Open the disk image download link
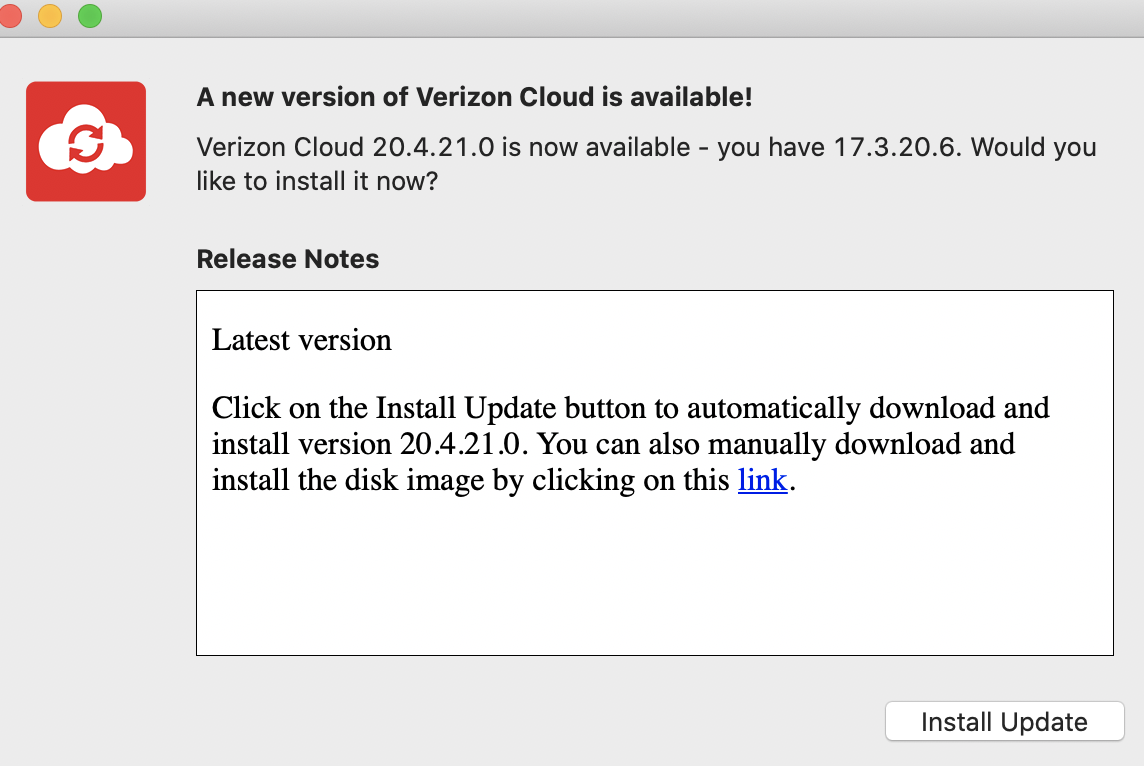This screenshot has height=766, width=1144. pyautogui.click(x=763, y=480)
